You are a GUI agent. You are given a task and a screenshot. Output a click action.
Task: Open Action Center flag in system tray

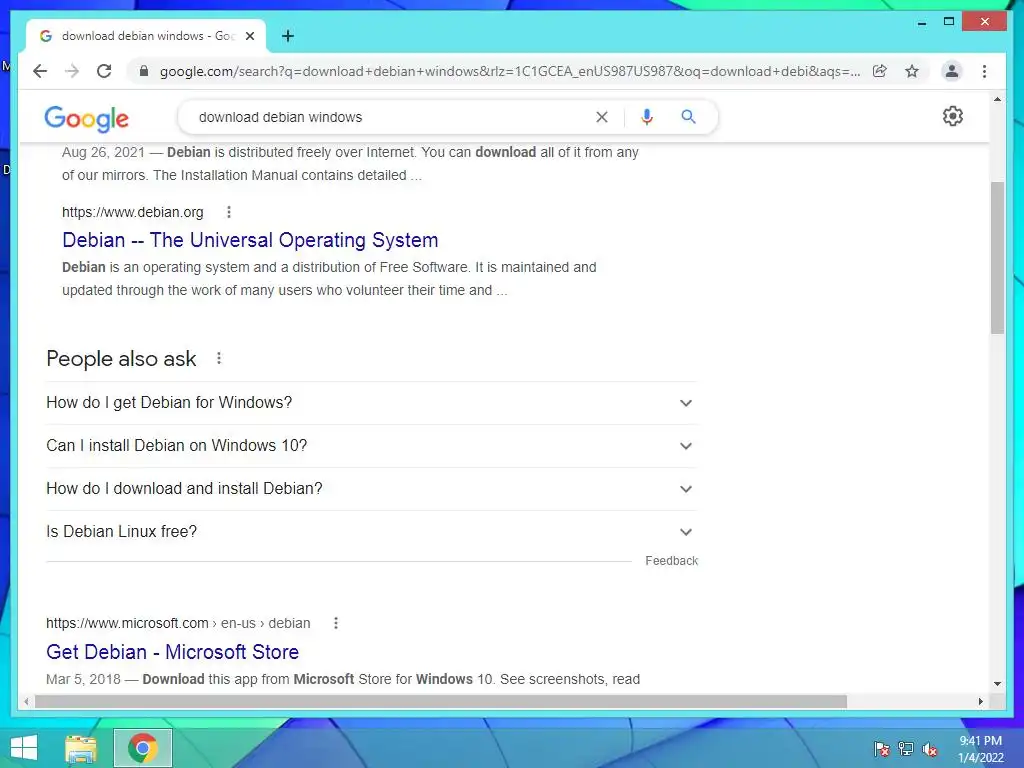881,749
